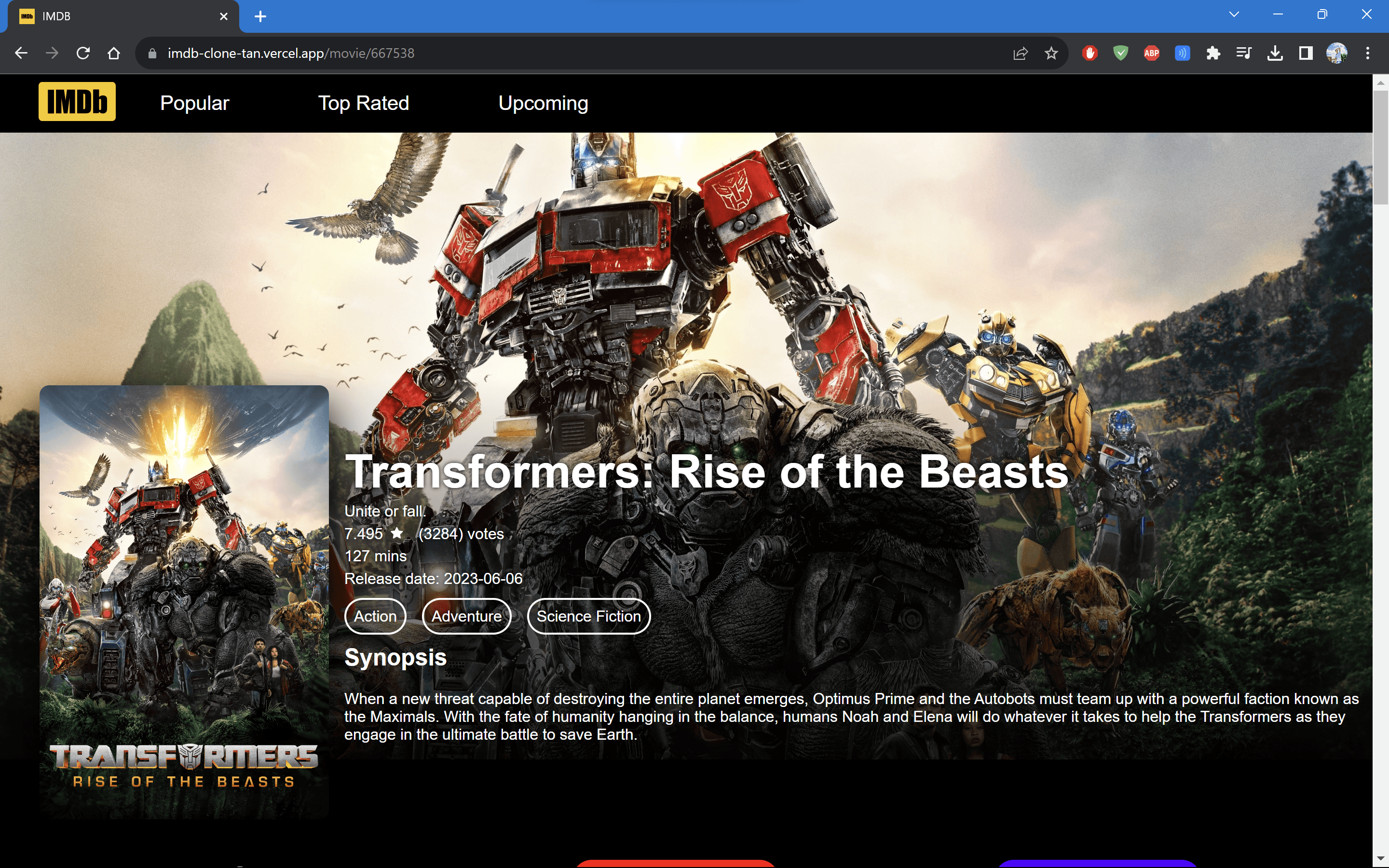Select the Science Fiction genre tag
The image size is (1389, 868).
pyautogui.click(x=588, y=616)
